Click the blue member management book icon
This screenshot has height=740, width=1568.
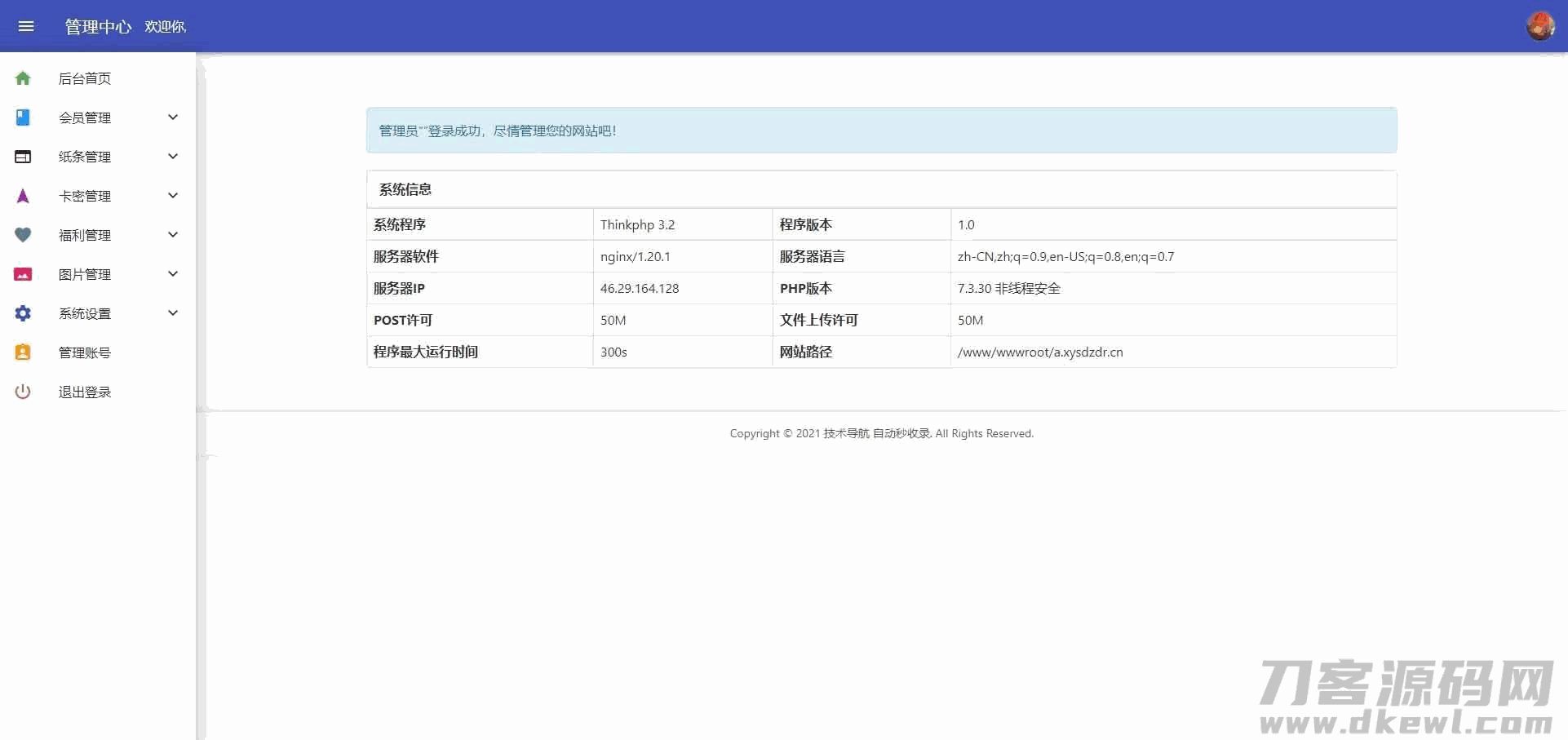[23, 117]
